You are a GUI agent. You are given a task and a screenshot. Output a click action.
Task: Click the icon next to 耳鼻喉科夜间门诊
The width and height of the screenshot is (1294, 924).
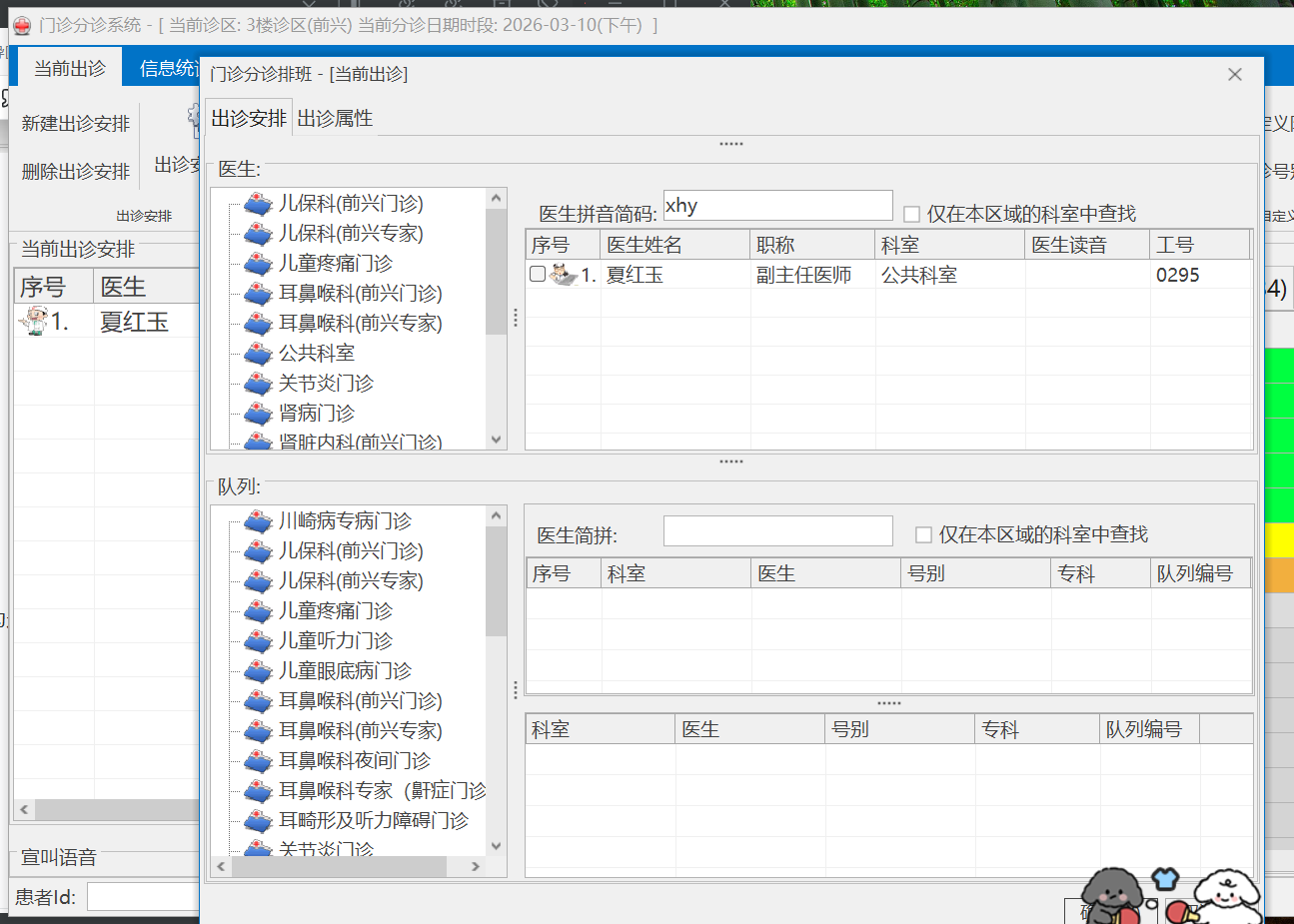pyautogui.click(x=258, y=761)
